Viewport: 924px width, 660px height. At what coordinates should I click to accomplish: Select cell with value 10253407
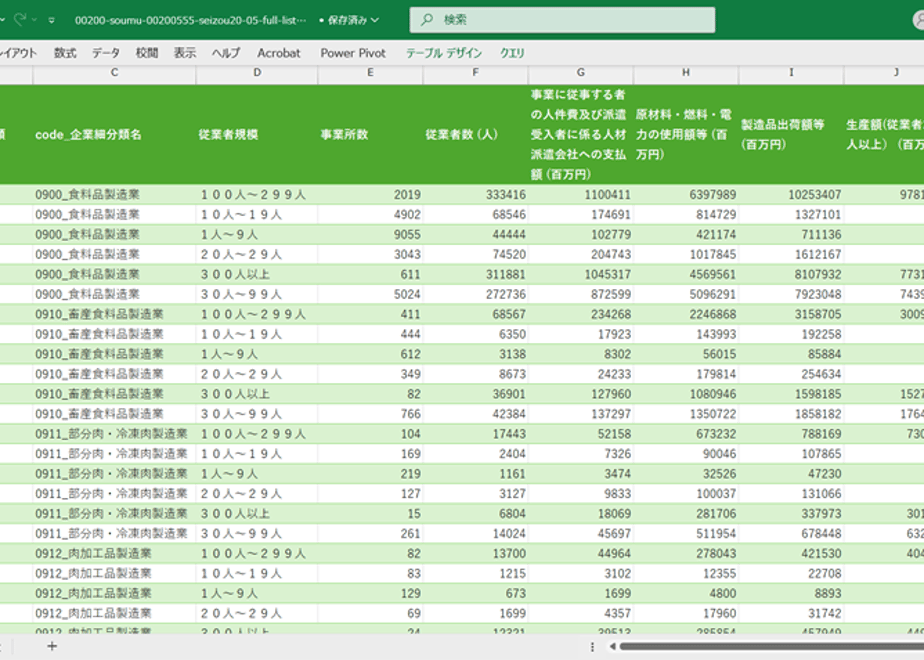click(791, 194)
